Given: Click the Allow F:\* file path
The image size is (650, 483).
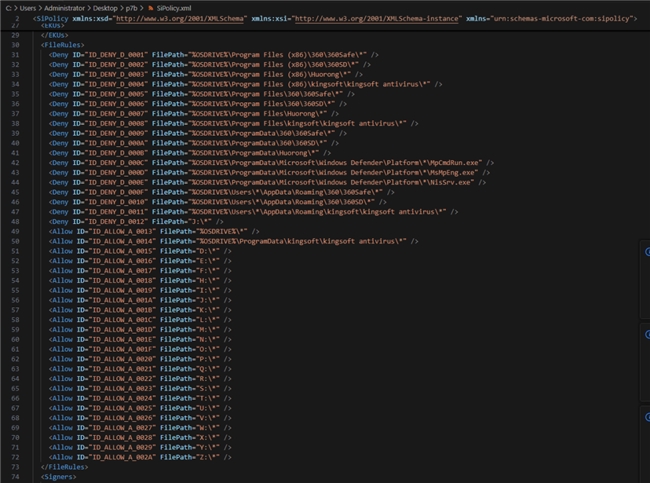Looking at the screenshot, I should tap(208, 271).
